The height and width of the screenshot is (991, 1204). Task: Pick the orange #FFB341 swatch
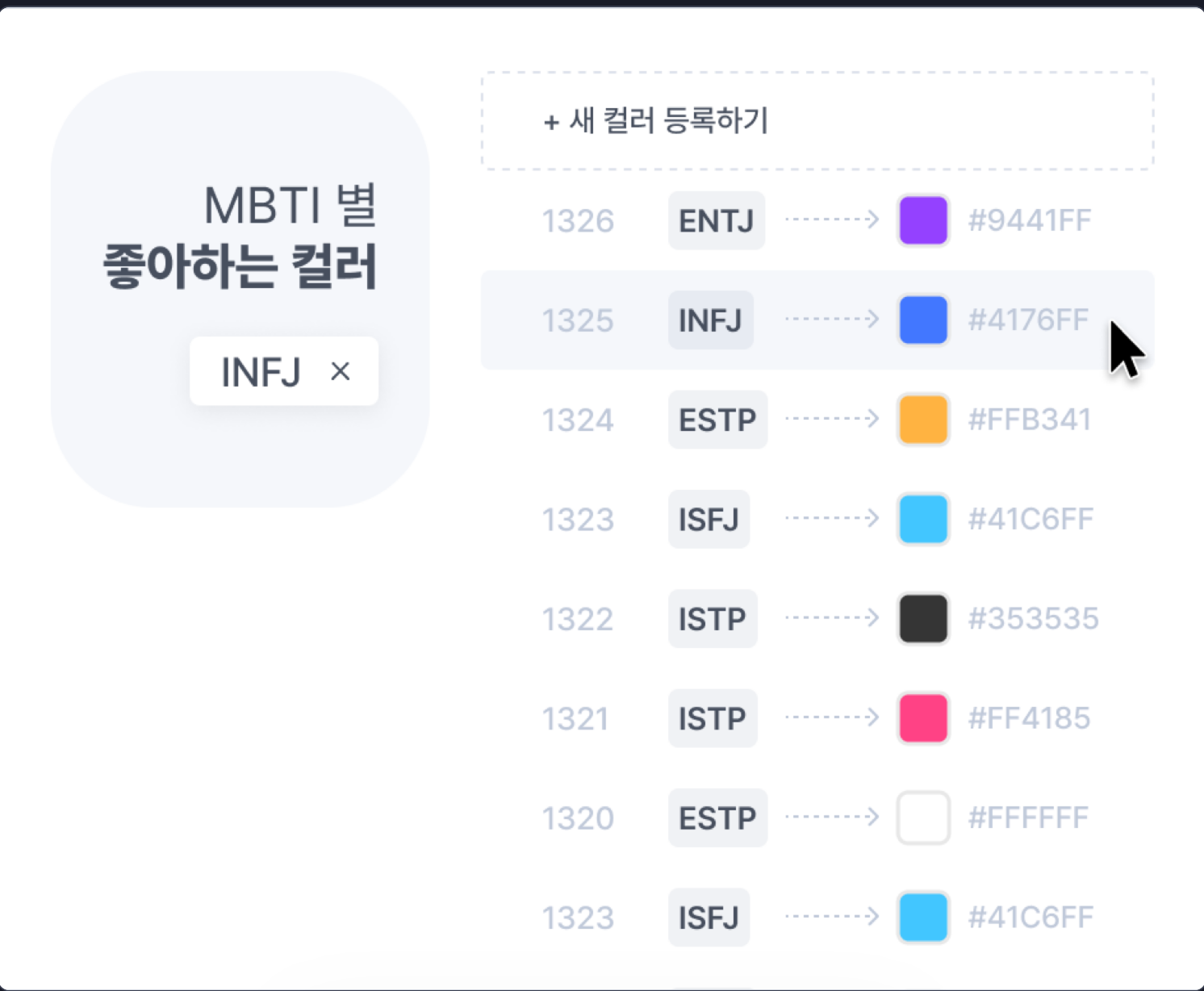click(923, 420)
